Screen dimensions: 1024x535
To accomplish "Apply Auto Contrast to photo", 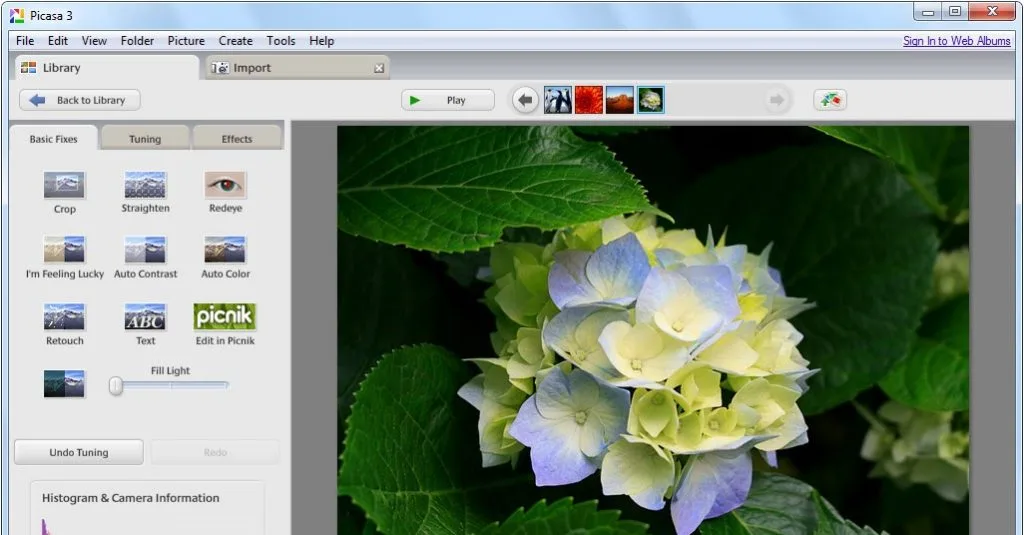I will (145, 250).
